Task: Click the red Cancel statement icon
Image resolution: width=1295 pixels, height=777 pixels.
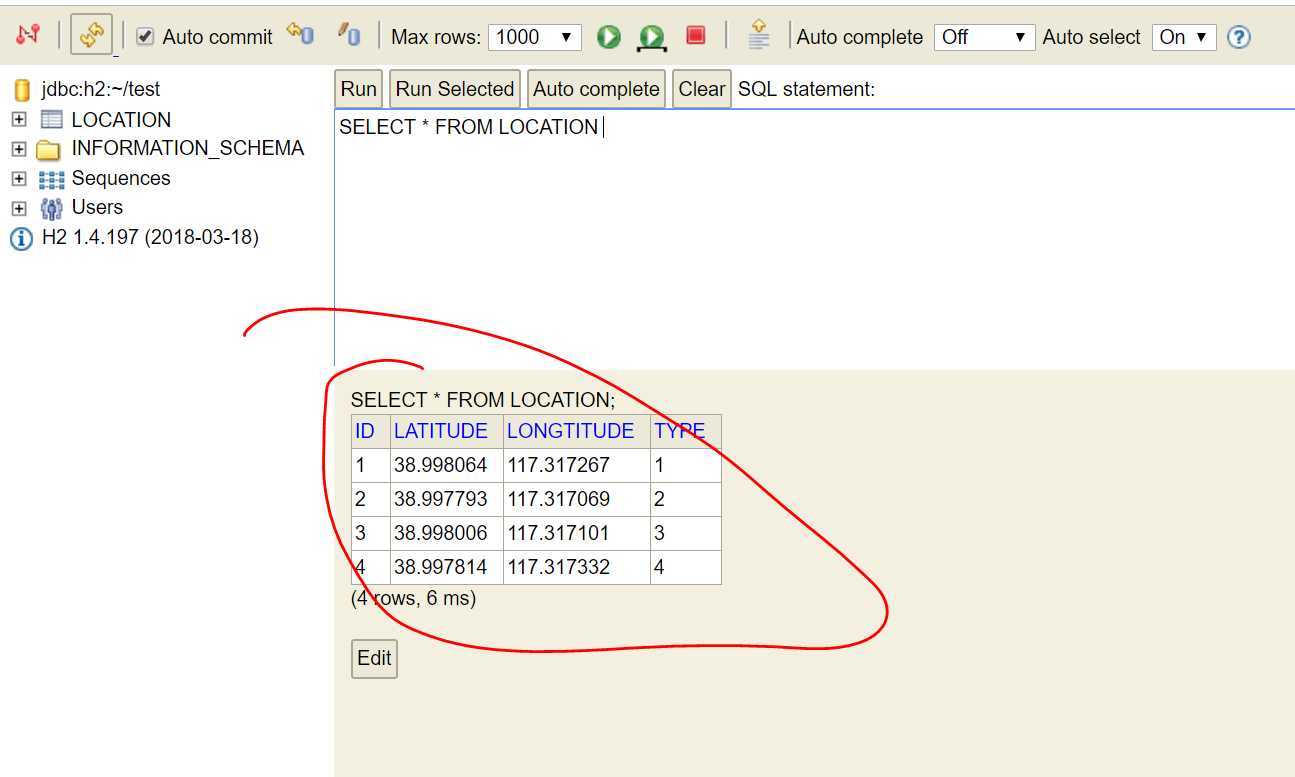Action: pos(695,35)
